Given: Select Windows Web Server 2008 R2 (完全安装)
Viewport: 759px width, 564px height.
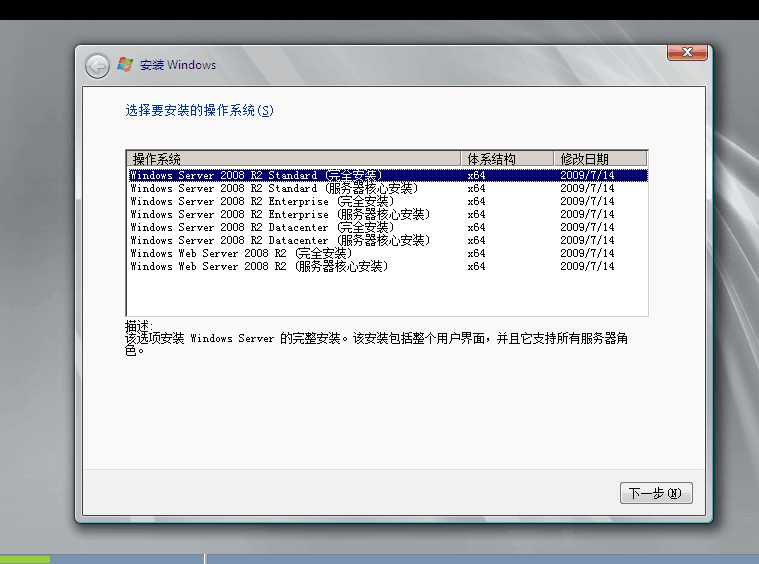Looking at the screenshot, I should point(388,254).
